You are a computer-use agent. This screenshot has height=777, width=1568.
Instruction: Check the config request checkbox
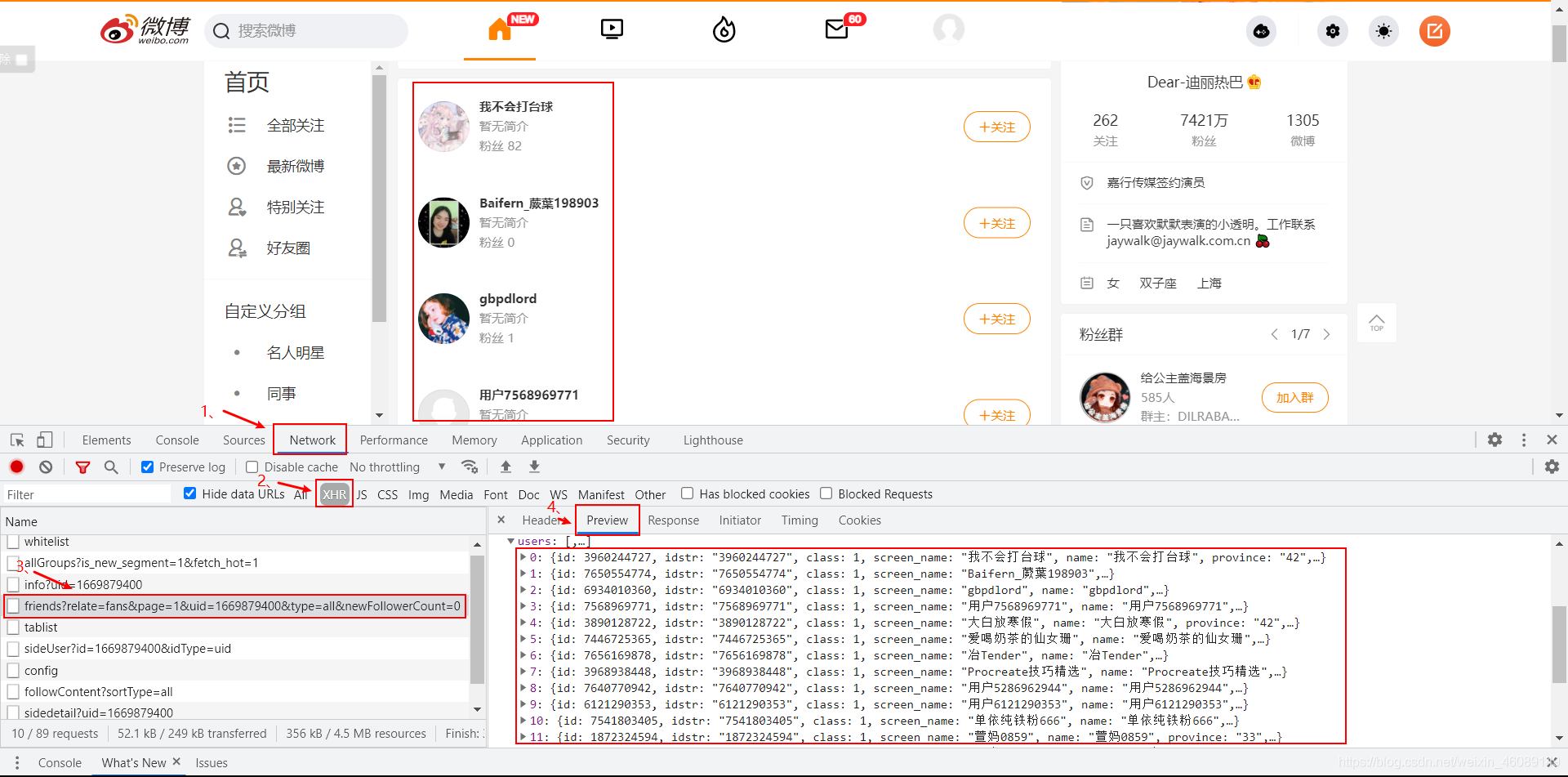pos(13,670)
